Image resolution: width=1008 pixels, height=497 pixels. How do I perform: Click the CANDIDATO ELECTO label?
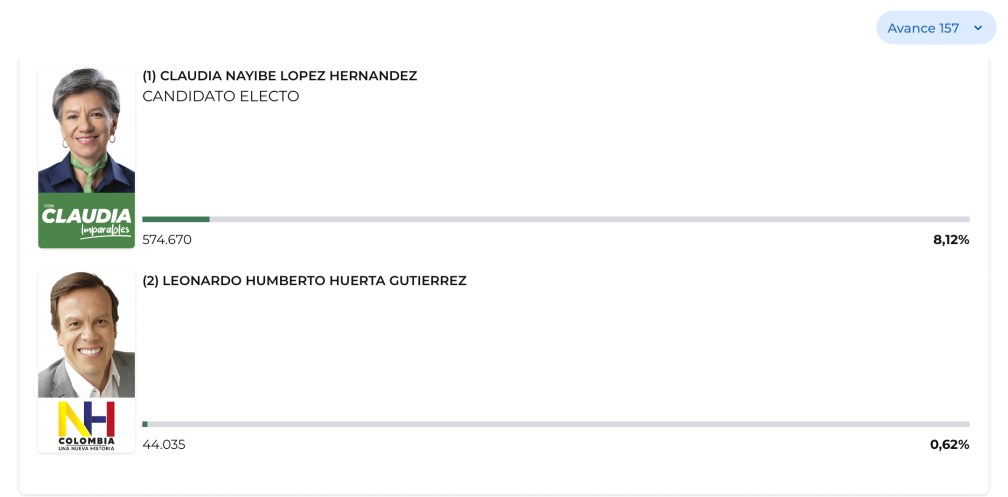coord(221,97)
